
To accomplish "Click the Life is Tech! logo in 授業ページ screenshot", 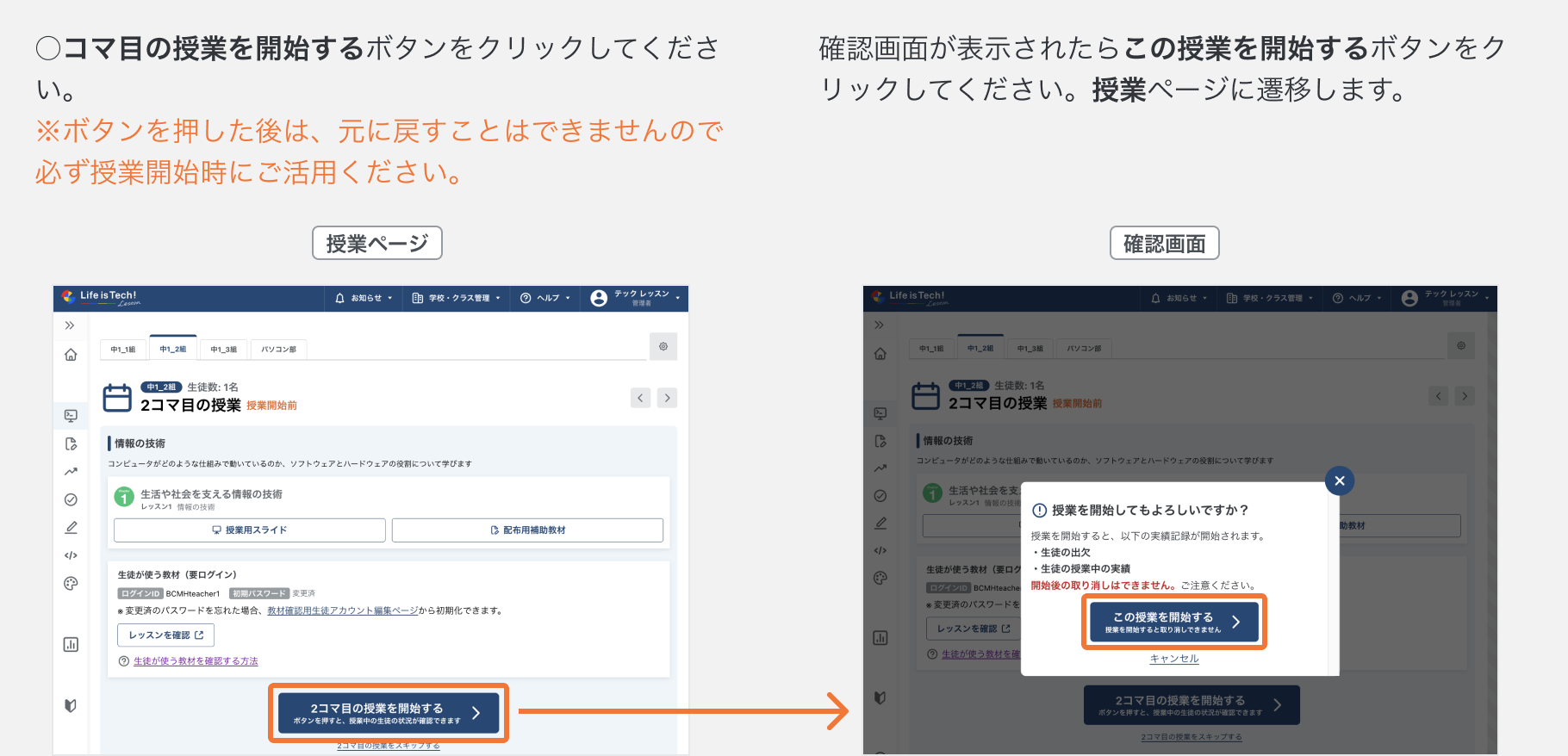I will point(100,297).
